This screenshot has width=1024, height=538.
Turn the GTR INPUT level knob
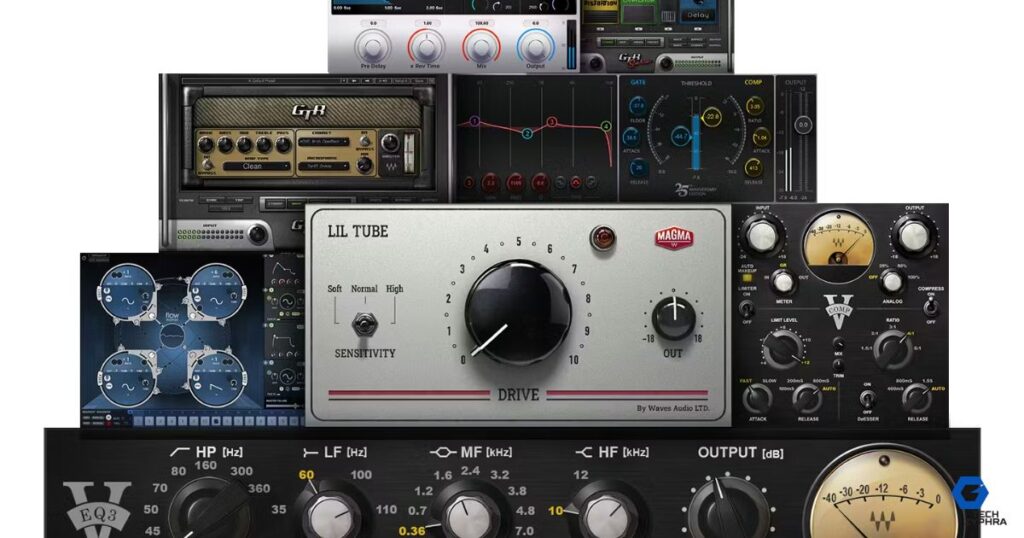tap(257, 233)
